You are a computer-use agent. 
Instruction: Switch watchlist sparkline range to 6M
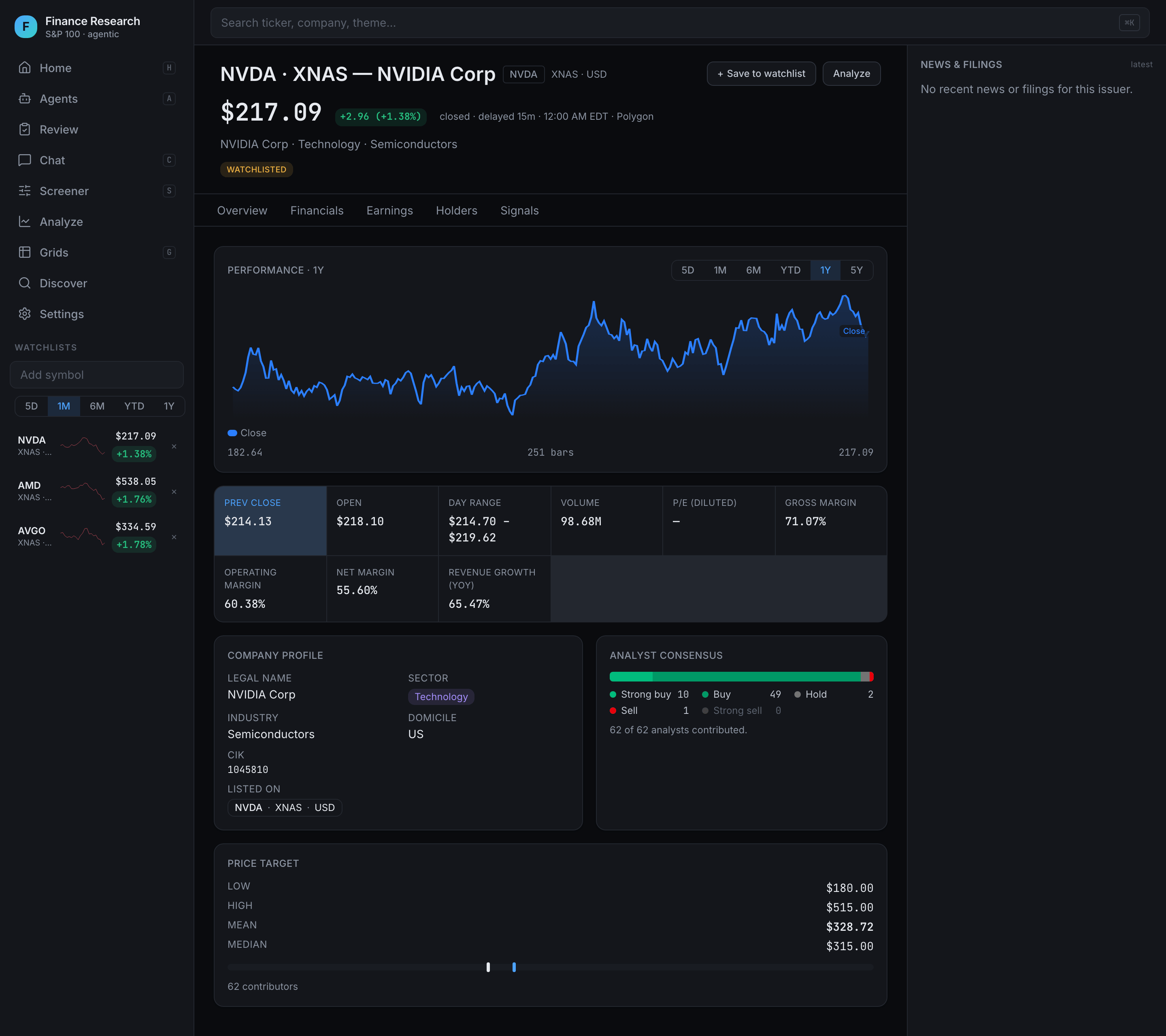click(x=97, y=406)
